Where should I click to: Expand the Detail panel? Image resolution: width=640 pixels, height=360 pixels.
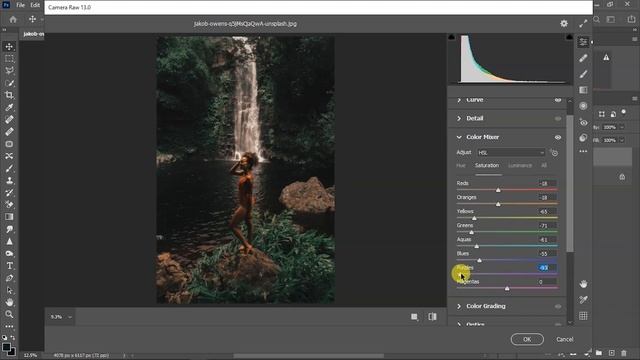pyautogui.click(x=459, y=118)
